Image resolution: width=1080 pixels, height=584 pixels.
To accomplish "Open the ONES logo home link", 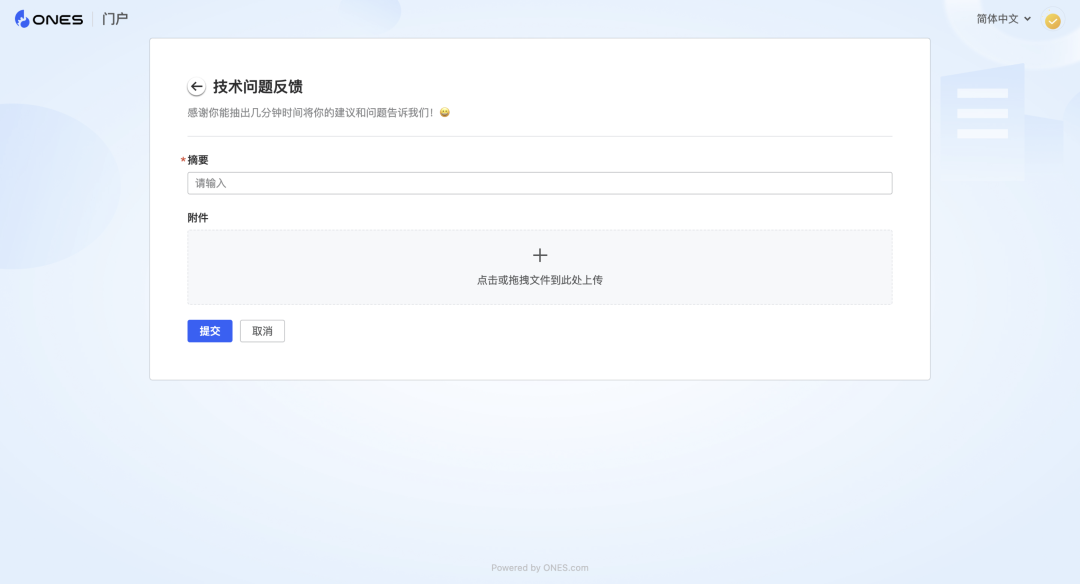I will coord(49,19).
